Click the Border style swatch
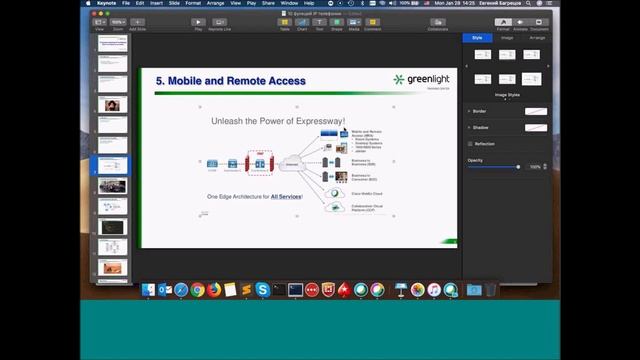 click(x=536, y=111)
